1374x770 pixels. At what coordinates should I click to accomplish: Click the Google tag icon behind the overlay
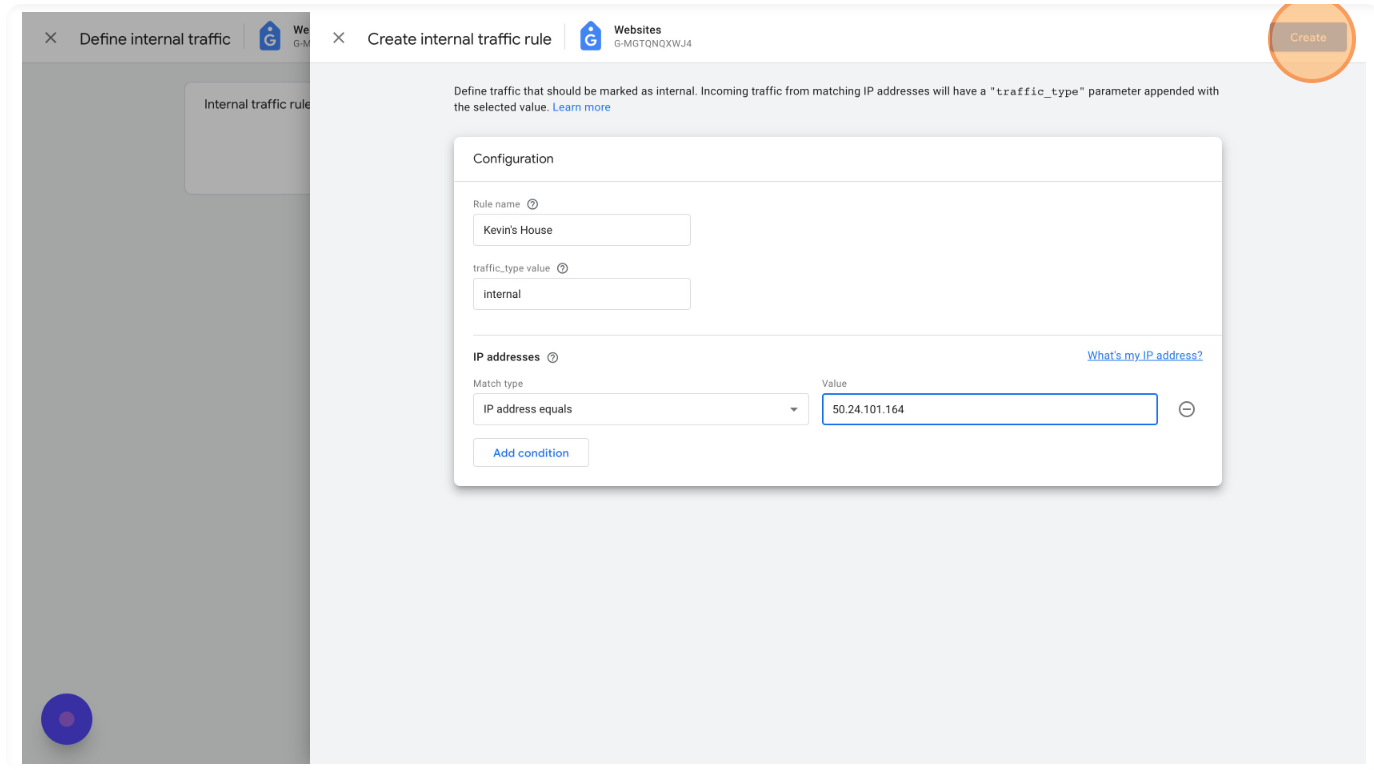click(270, 37)
